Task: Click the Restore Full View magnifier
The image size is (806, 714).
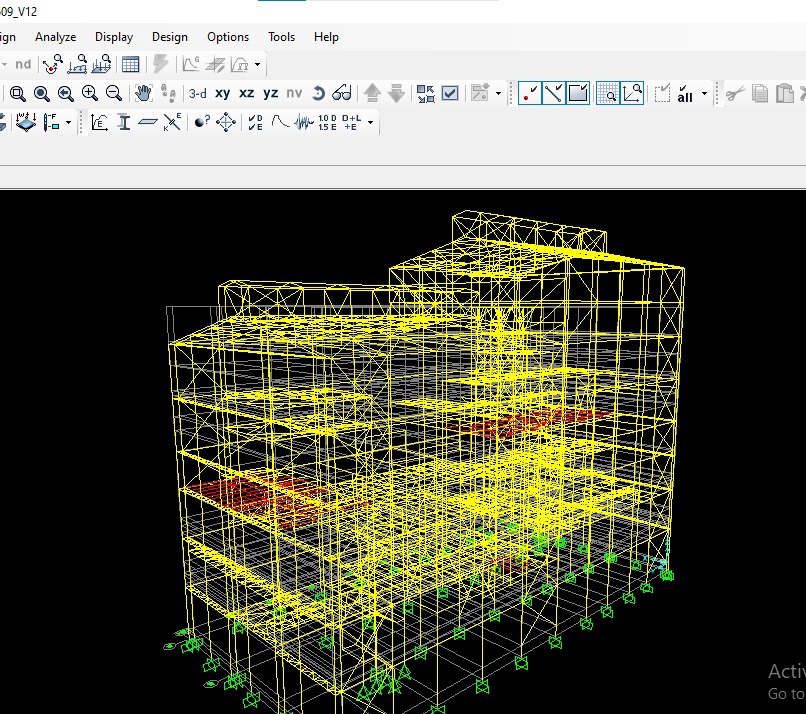Action: (42, 93)
